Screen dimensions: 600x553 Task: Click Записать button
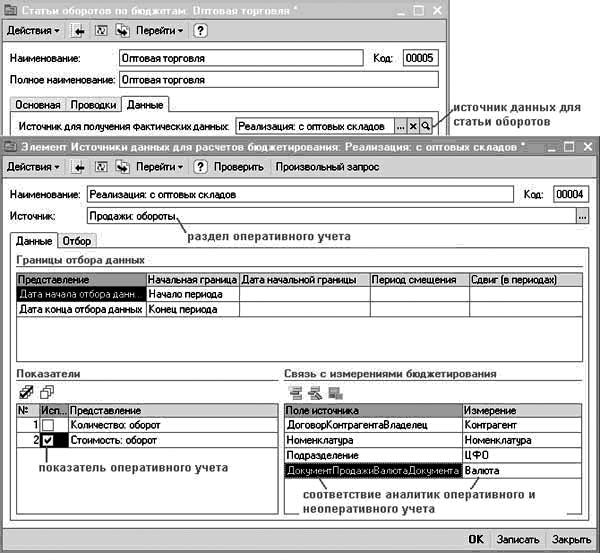(x=518, y=540)
